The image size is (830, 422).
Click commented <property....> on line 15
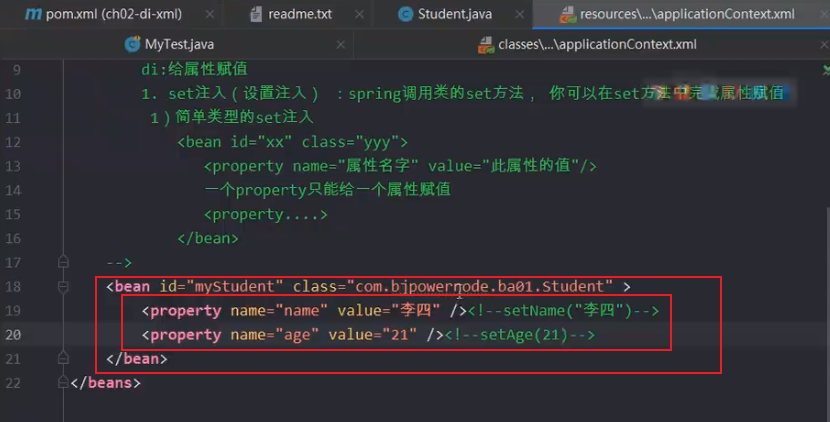(266, 214)
